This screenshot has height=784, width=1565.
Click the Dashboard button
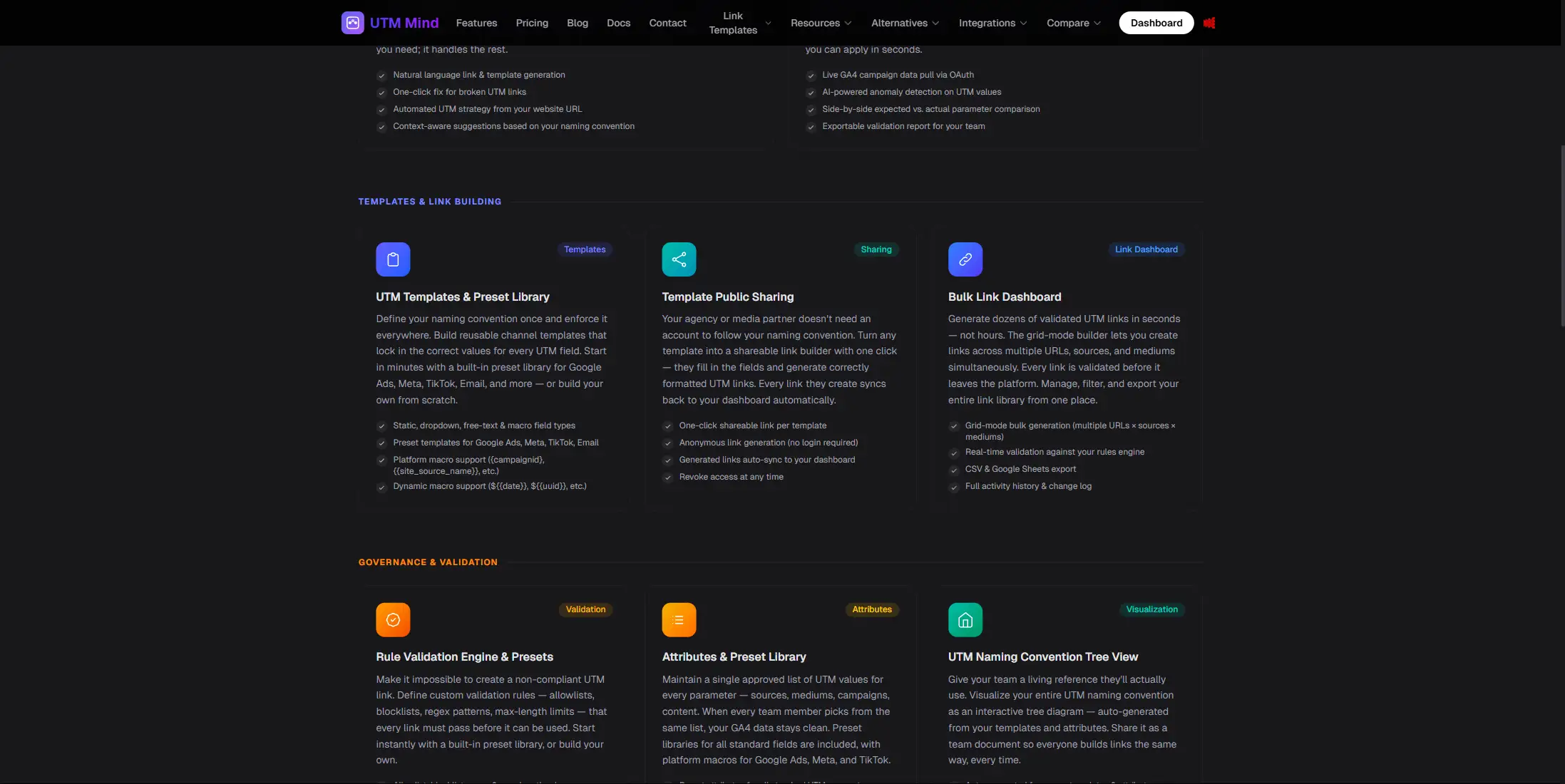1156,22
